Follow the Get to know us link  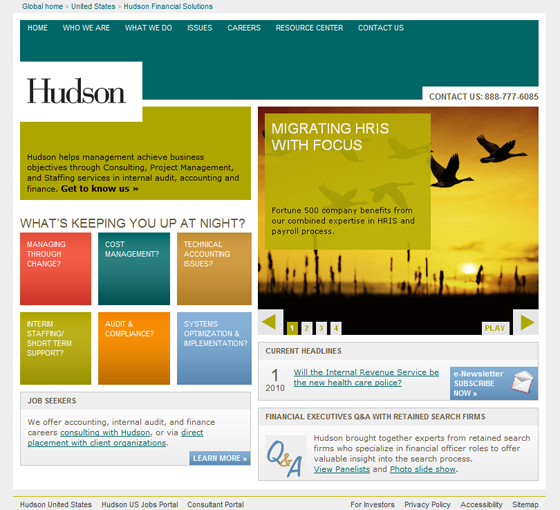click(100, 189)
